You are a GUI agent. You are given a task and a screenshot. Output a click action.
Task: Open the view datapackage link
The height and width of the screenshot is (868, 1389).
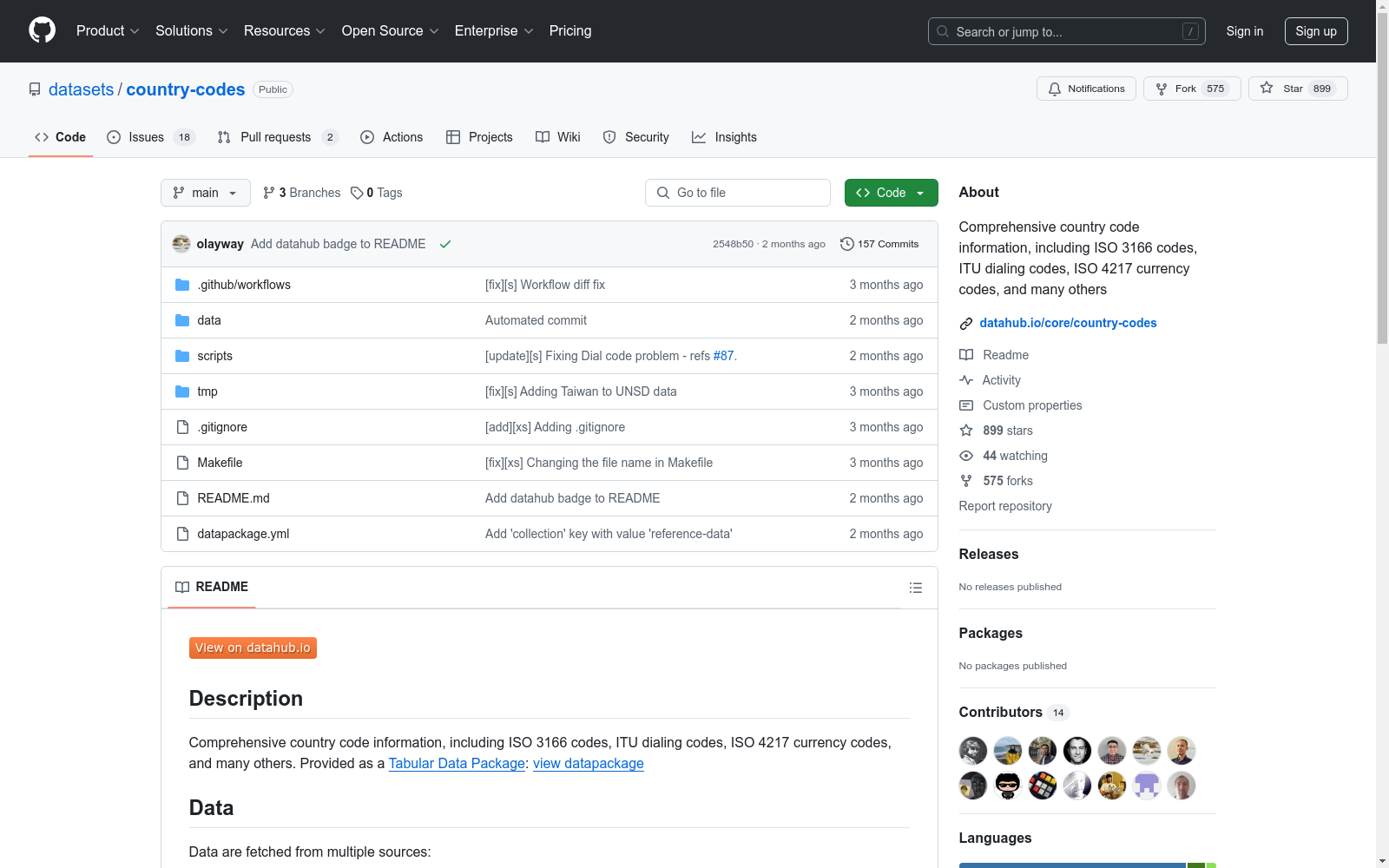(x=589, y=764)
